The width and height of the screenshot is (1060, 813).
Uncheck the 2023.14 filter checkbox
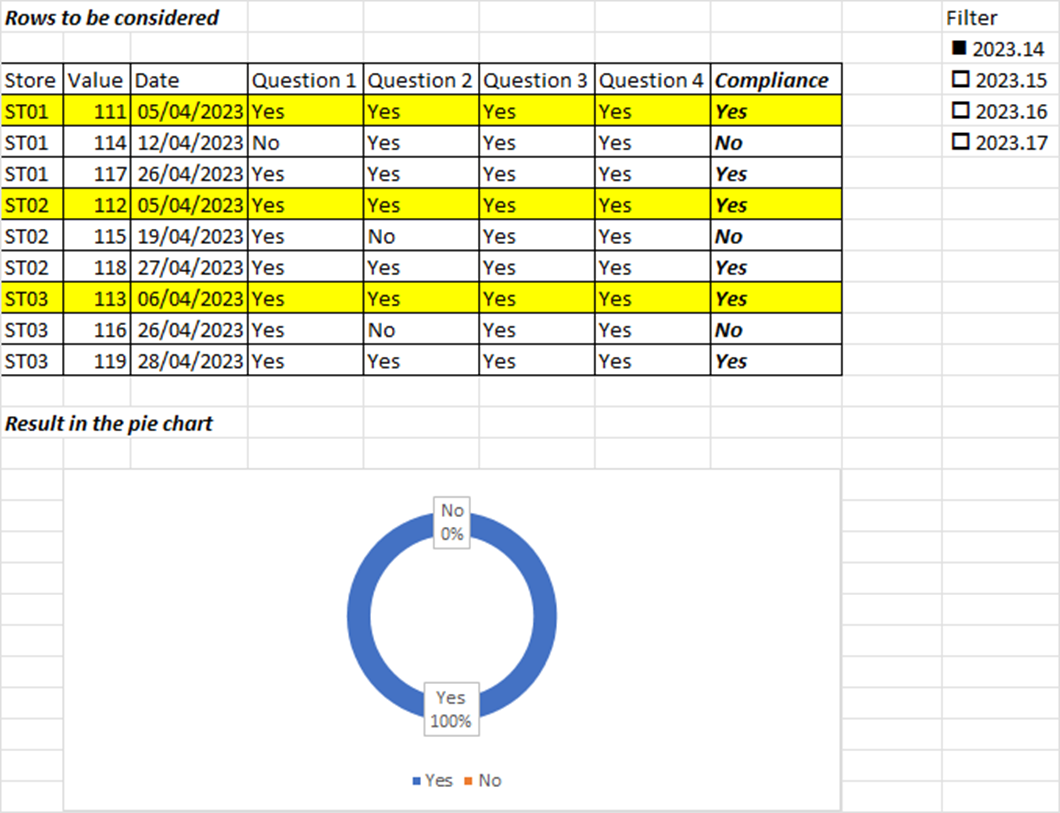[x=959, y=47]
